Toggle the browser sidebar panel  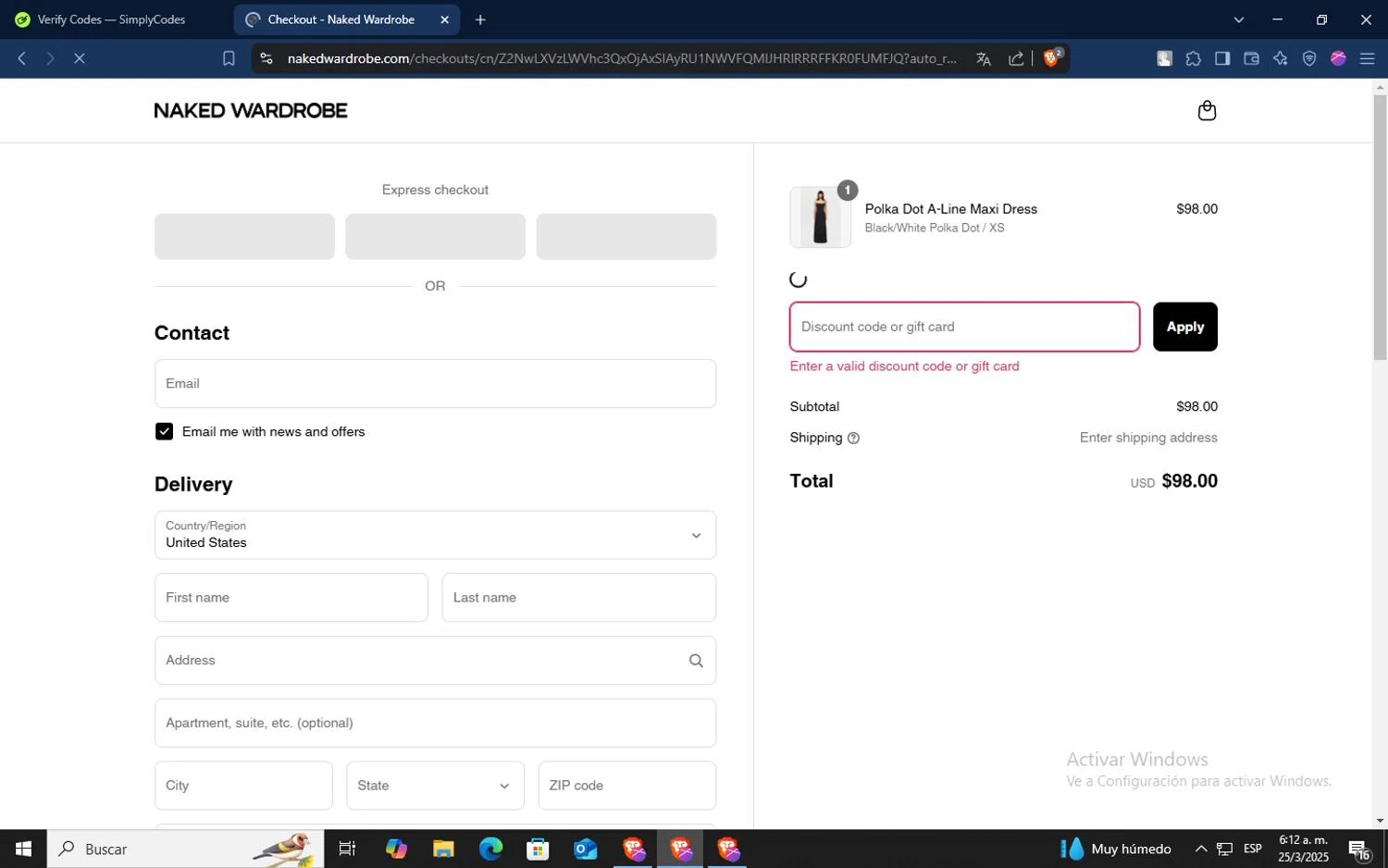(x=1222, y=58)
